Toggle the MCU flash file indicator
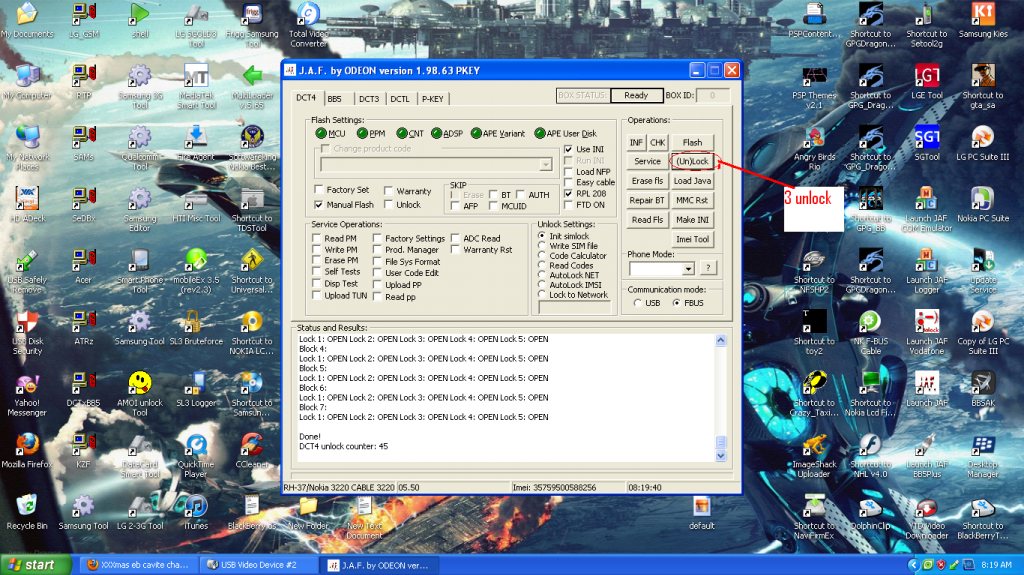Viewport: 1024px width, 575px height. coord(321,133)
